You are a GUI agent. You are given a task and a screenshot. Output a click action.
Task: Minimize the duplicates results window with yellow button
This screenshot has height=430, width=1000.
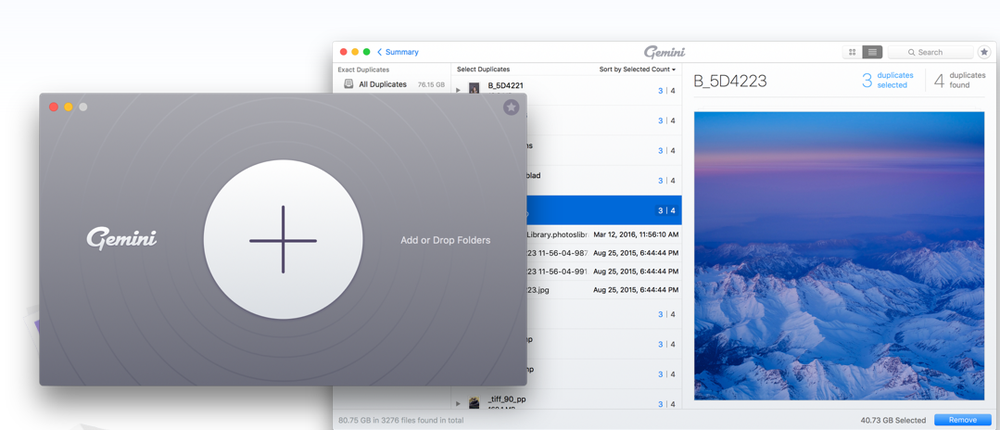click(355, 52)
